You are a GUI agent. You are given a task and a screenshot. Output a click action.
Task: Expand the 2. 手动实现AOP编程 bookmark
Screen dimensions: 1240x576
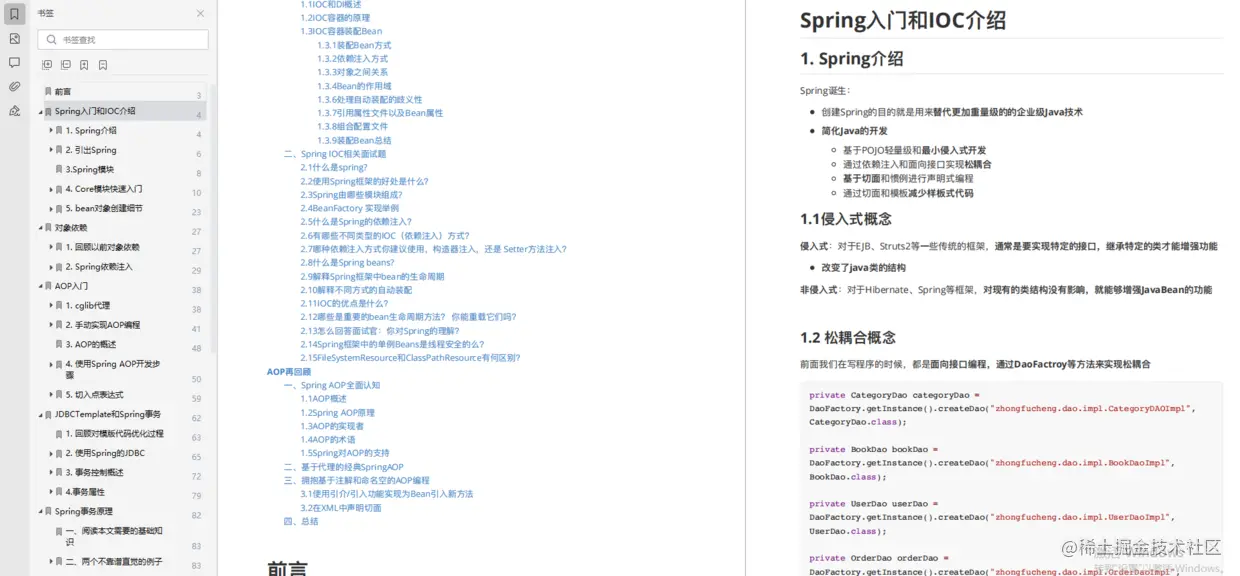click(x=52, y=325)
